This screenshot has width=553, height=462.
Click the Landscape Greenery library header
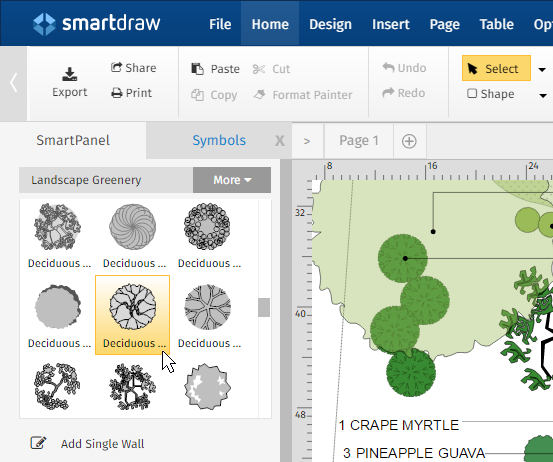pos(106,180)
